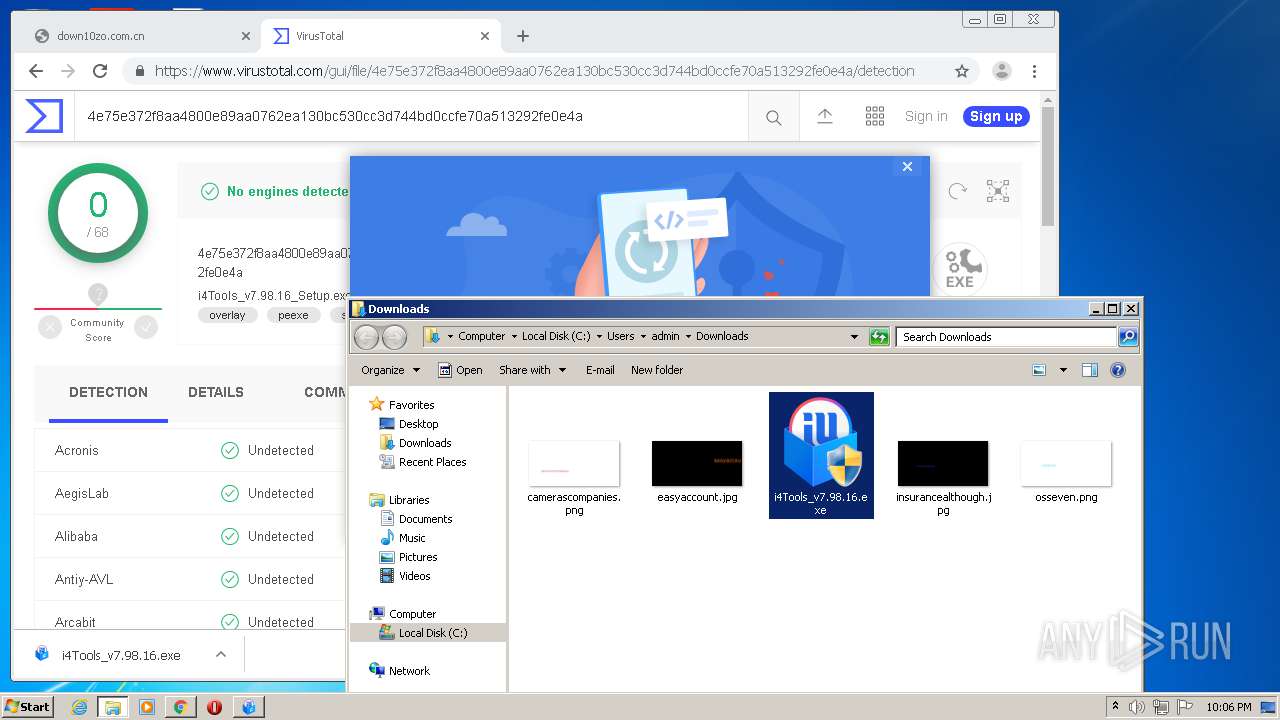Expand the address bar history dropdown
The image size is (1280, 720).
pos(854,337)
